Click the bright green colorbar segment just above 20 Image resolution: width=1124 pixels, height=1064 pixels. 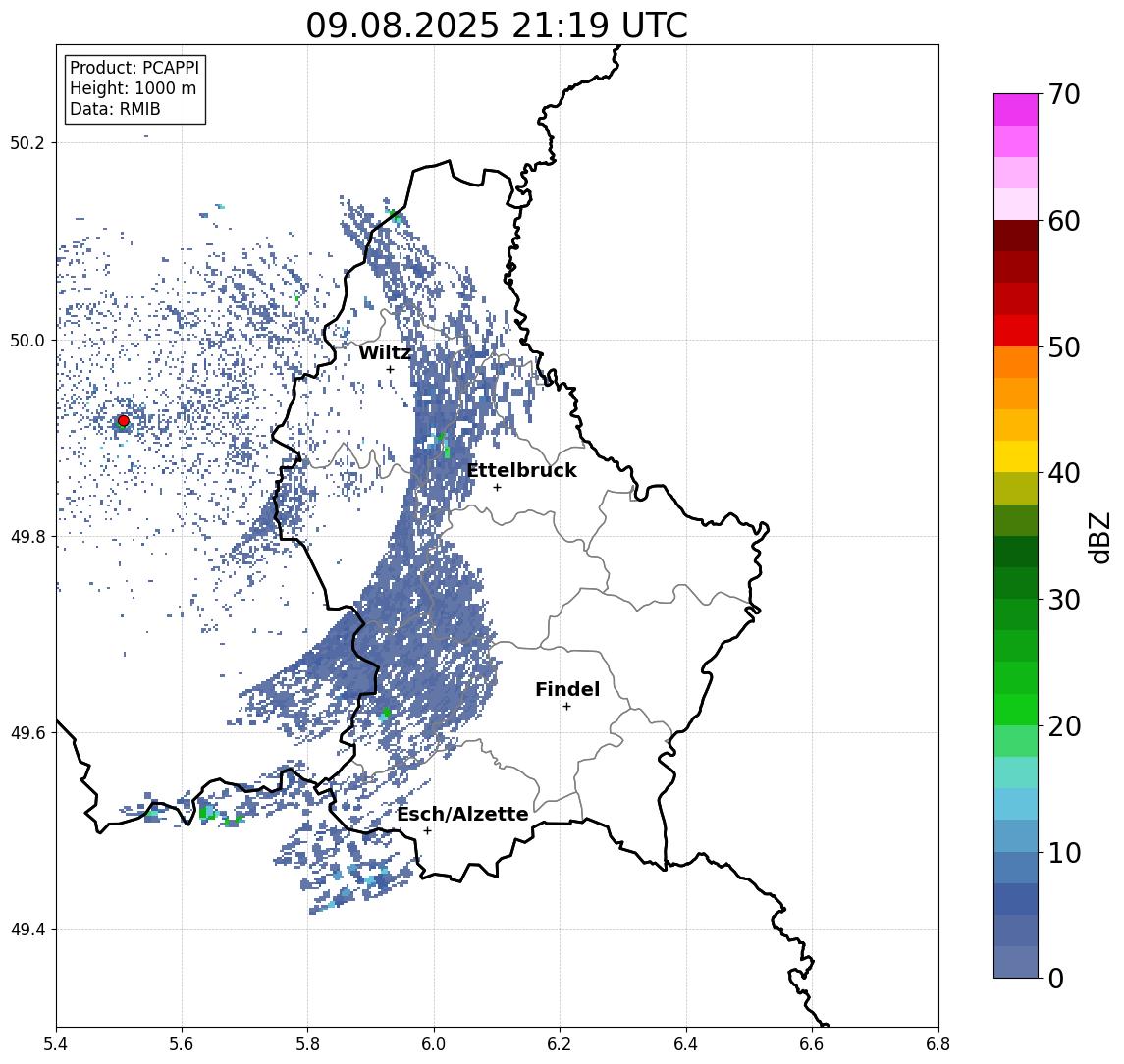[1016, 710]
